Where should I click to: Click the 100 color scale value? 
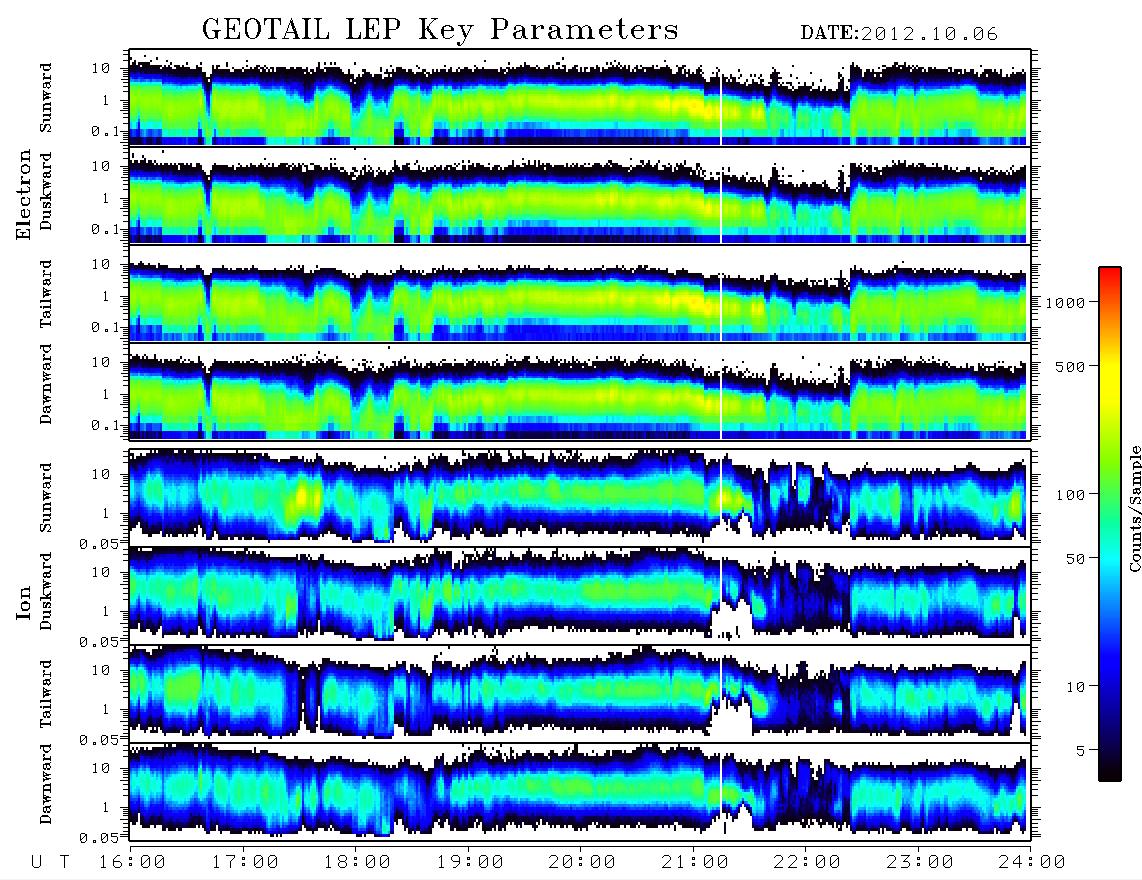tap(1070, 495)
